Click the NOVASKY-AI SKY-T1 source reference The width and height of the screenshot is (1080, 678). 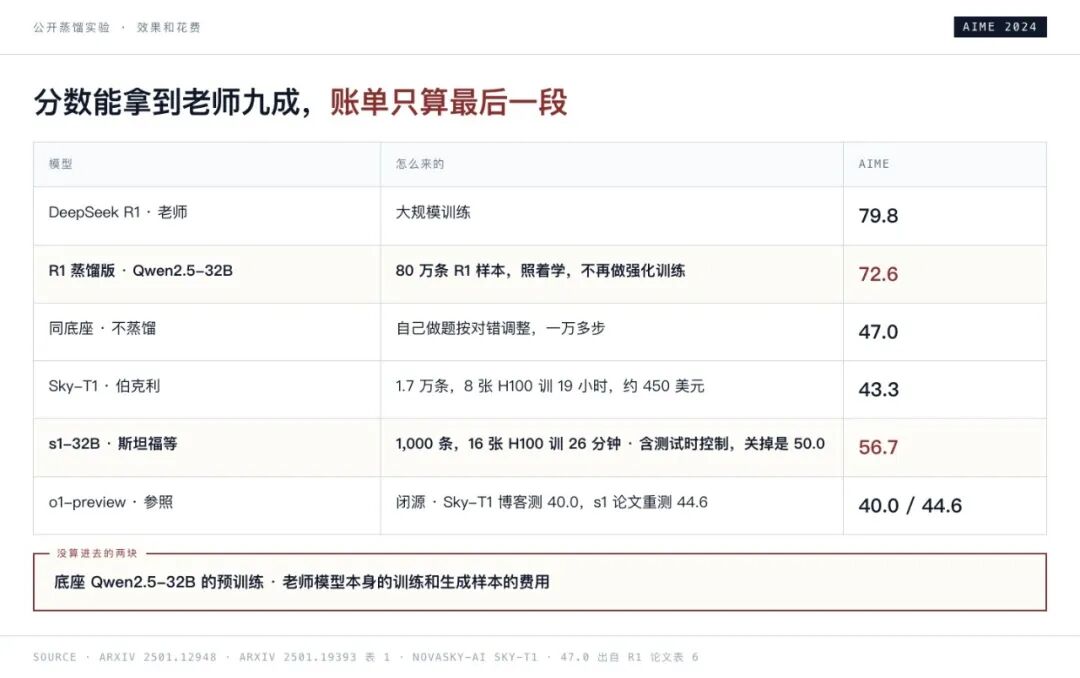[475, 657]
